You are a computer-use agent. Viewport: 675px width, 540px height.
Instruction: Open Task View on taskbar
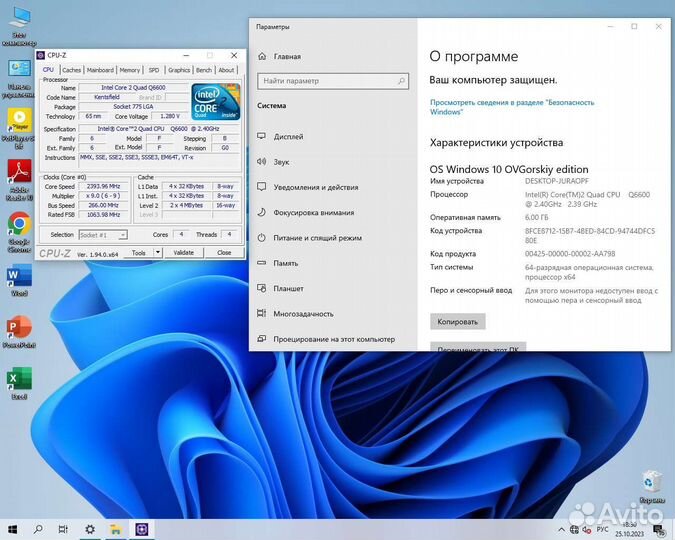(x=63, y=529)
